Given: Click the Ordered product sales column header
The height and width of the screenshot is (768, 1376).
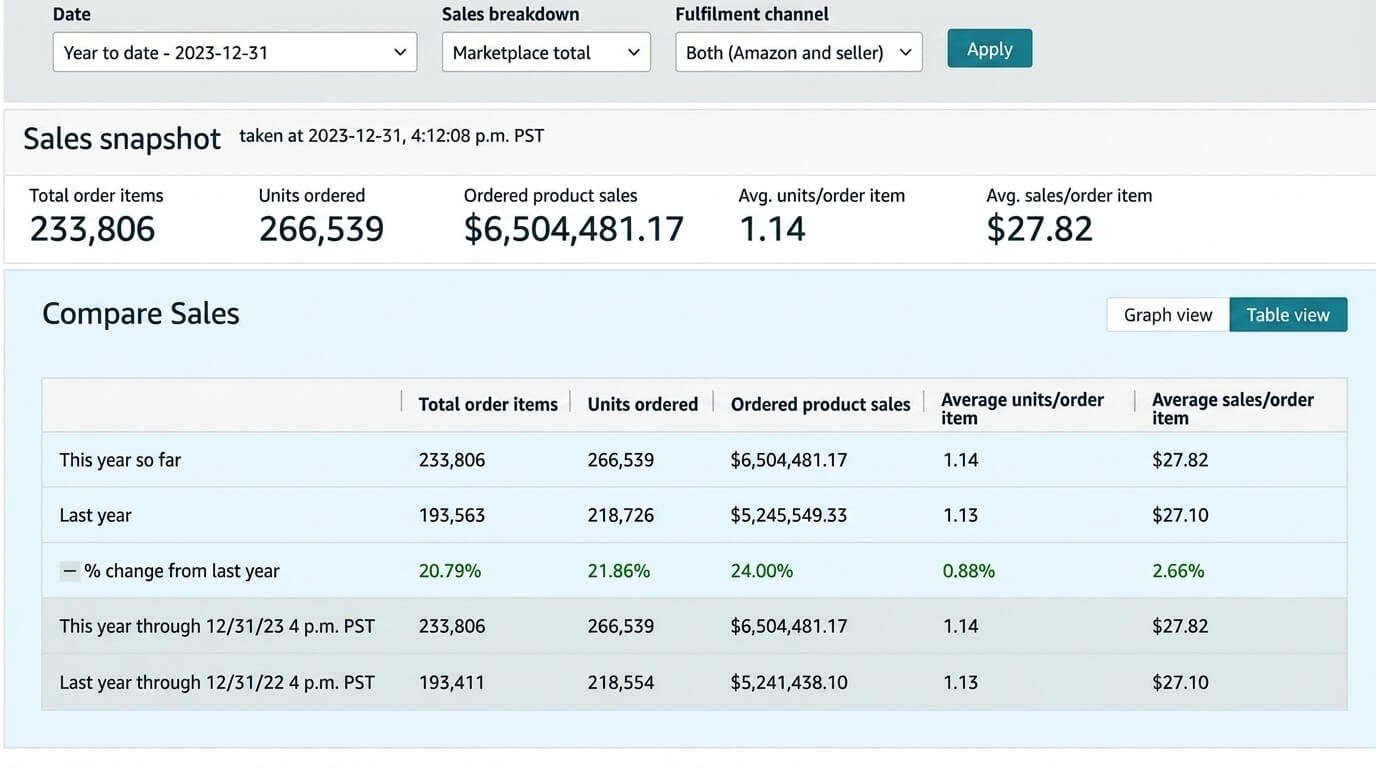Looking at the screenshot, I should 821,405.
